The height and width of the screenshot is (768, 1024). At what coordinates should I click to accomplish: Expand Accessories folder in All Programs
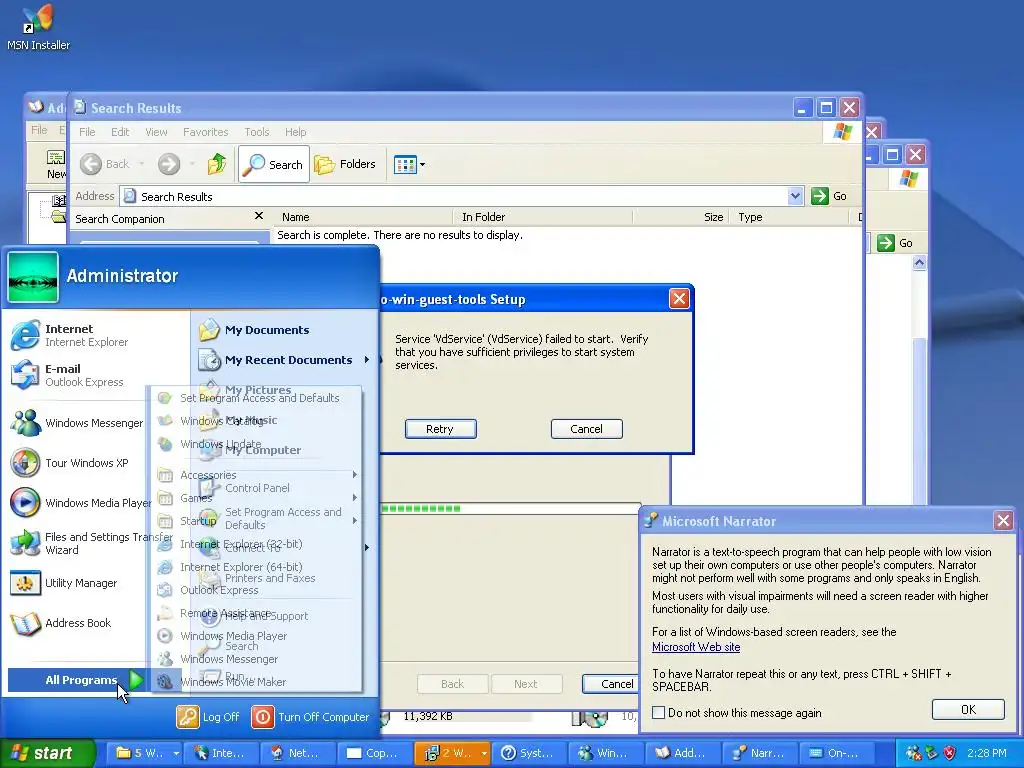pyautogui.click(x=257, y=475)
